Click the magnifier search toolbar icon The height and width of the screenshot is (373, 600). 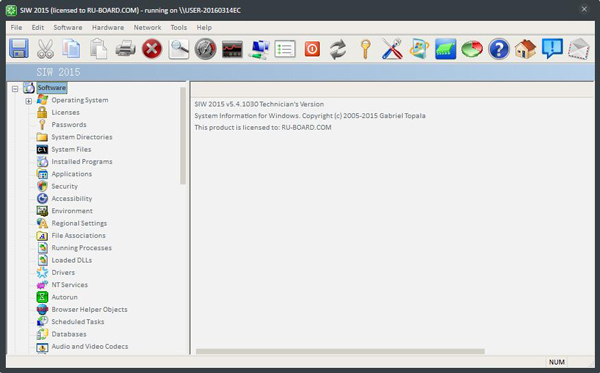(x=179, y=49)
